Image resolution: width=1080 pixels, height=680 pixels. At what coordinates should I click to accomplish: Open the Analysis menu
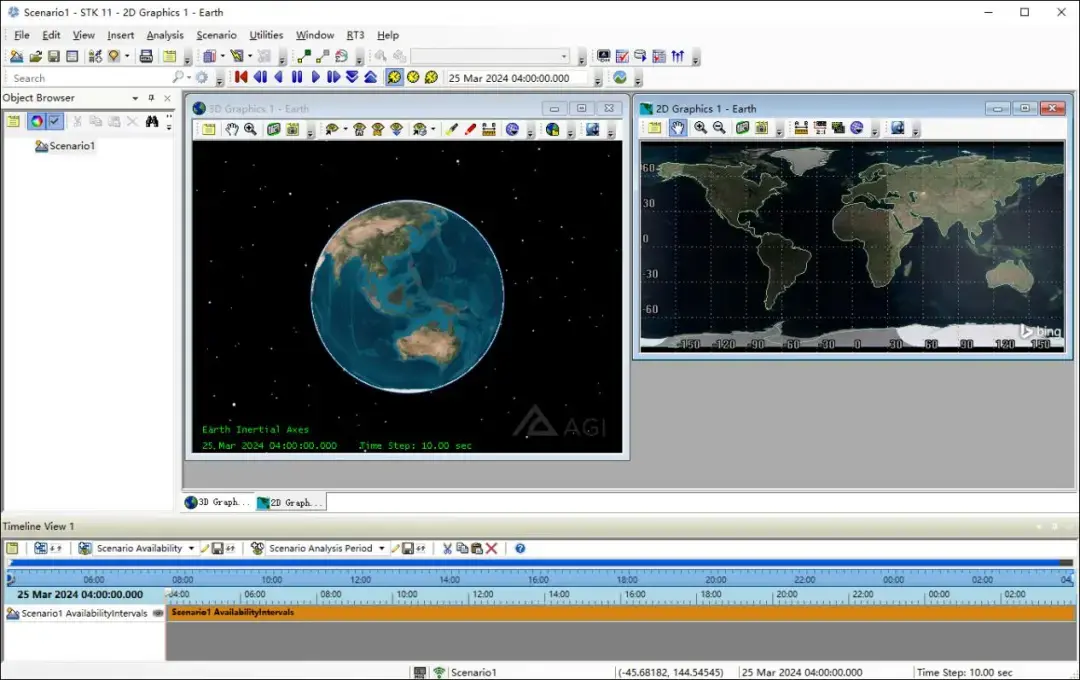coord(165,35)
